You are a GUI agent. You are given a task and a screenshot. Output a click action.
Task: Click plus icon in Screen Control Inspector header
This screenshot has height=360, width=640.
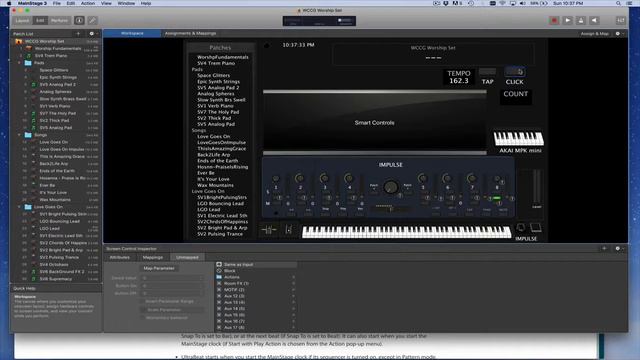coord(604,248)
